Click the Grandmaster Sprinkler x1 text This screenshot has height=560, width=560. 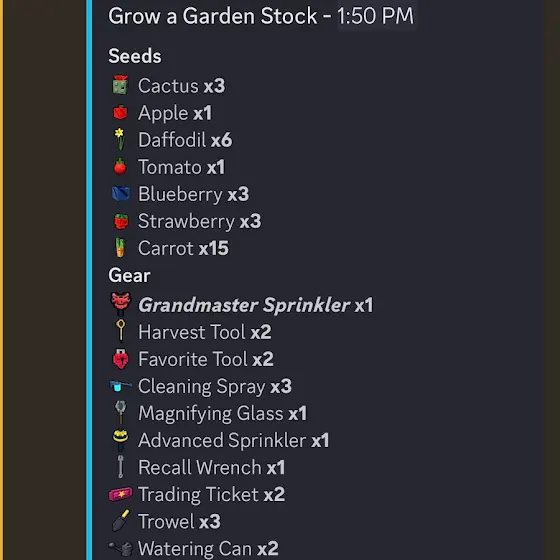click(255, 305)
